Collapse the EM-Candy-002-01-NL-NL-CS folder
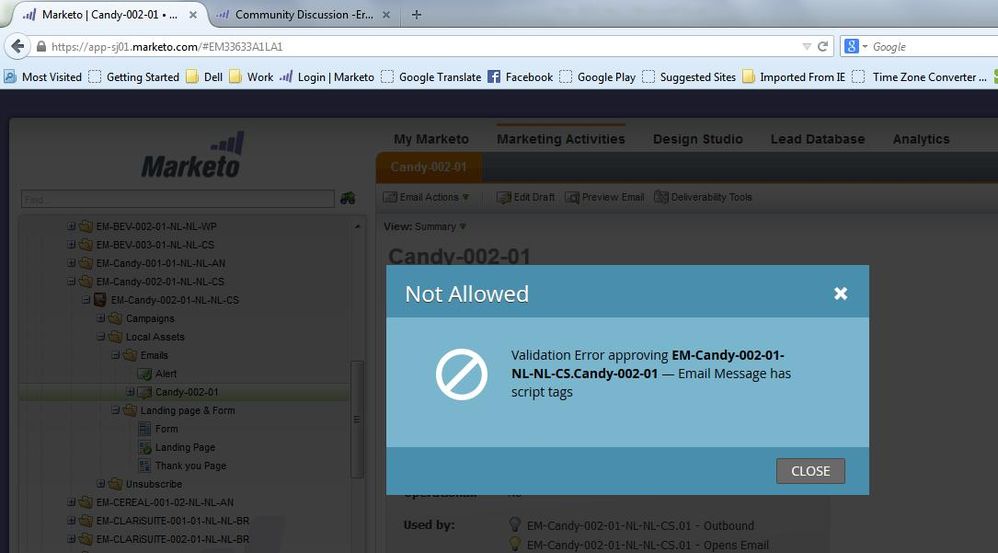 (x=71, y=281)
